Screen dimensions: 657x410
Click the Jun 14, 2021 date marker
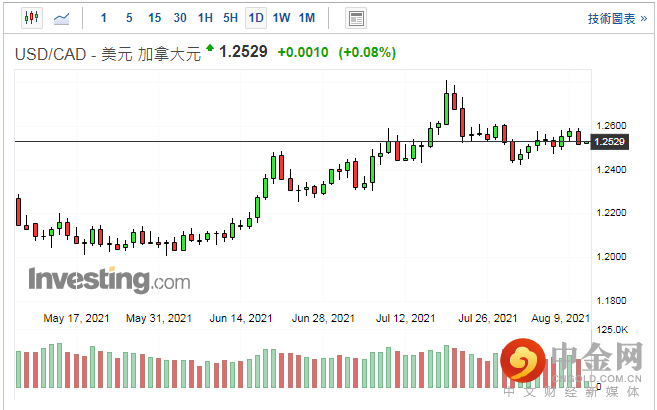[240, 318]
